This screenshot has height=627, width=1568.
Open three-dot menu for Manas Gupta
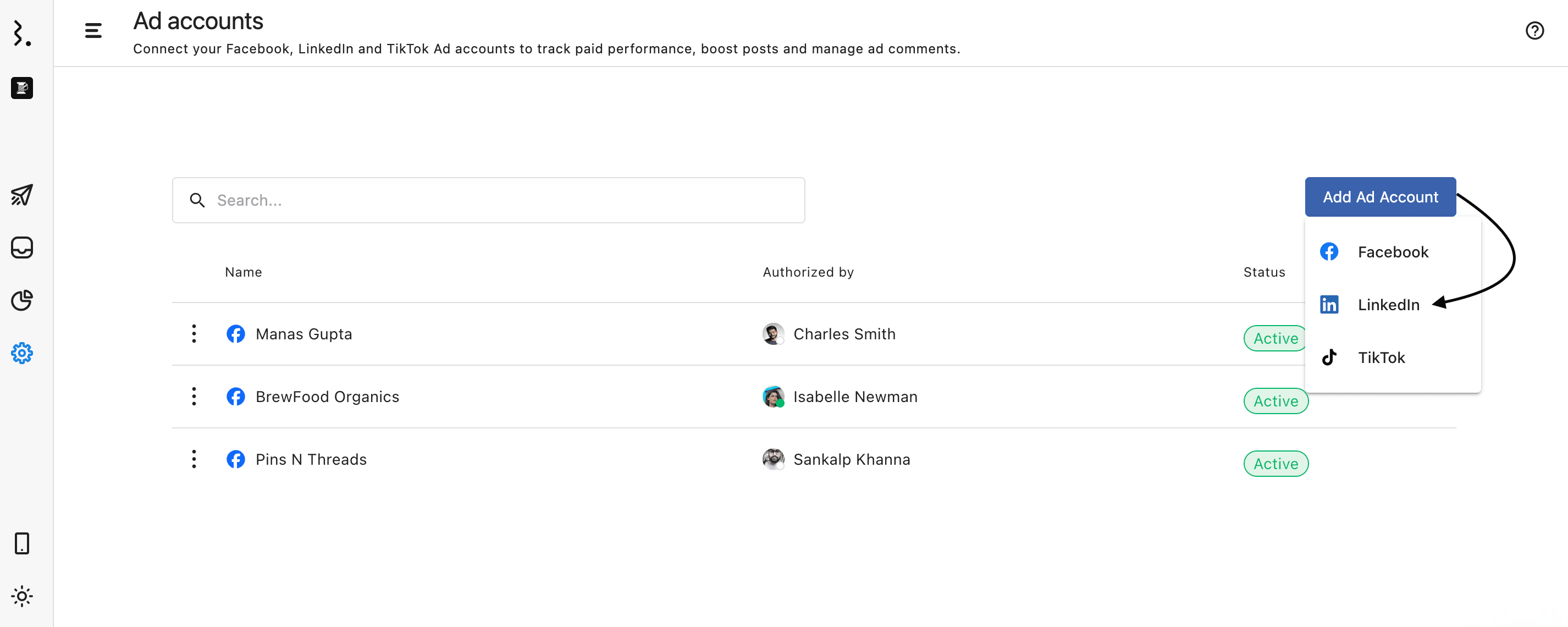194,334
